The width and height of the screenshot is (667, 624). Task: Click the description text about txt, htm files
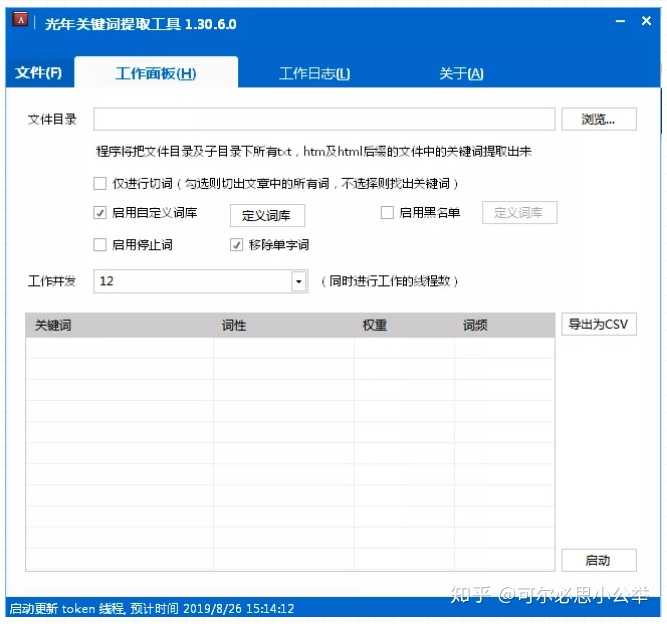314,151
